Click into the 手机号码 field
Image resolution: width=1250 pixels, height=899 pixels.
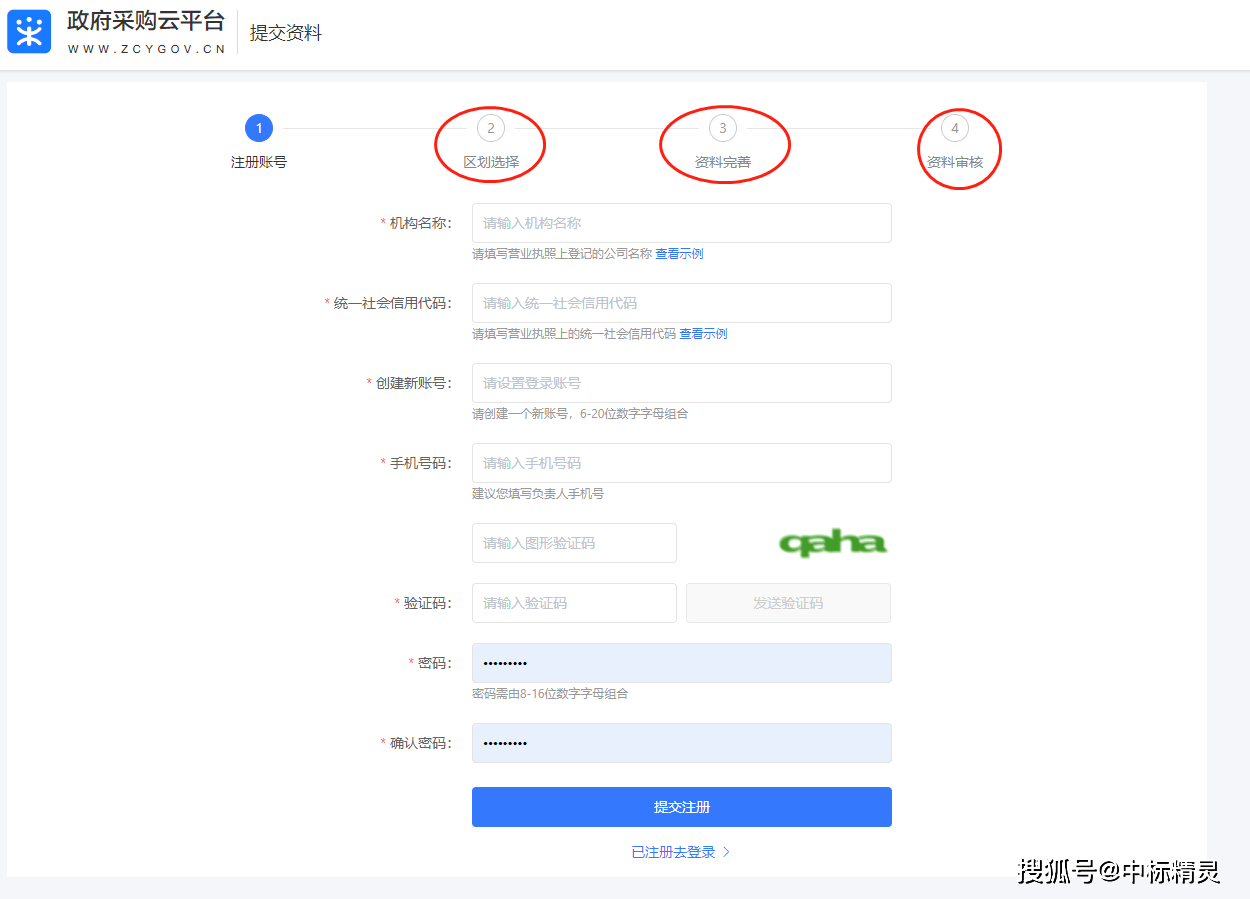tap(682, 463)
